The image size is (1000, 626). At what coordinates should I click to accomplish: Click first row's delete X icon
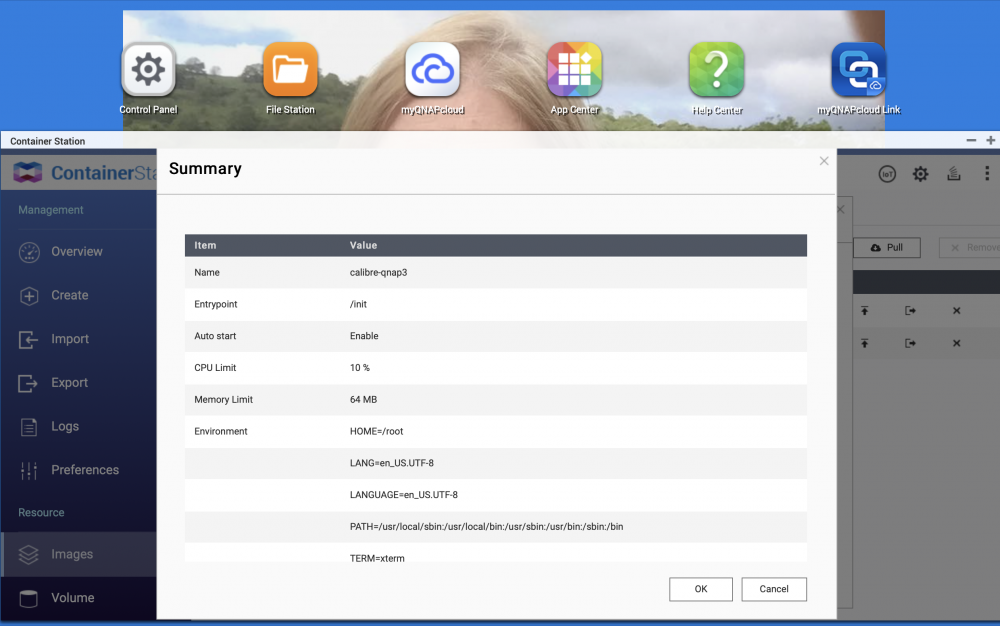[956, 310]
